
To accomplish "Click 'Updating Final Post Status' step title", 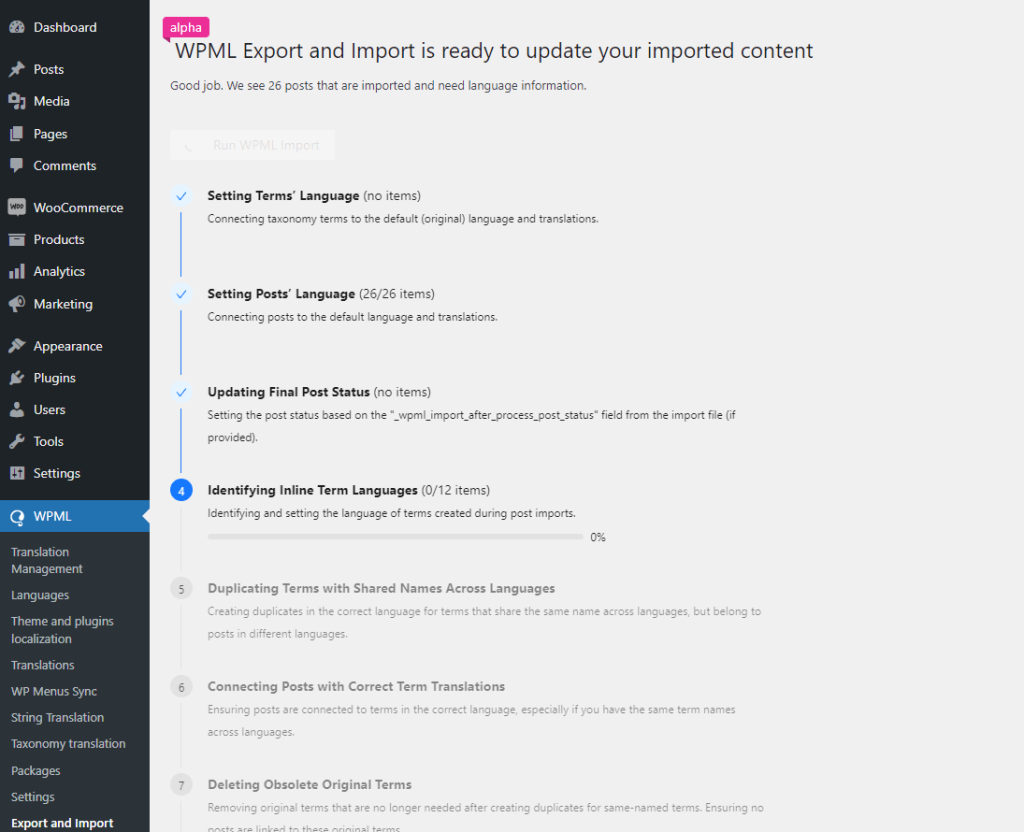I will pyautogui.click(x=289, y=392).
